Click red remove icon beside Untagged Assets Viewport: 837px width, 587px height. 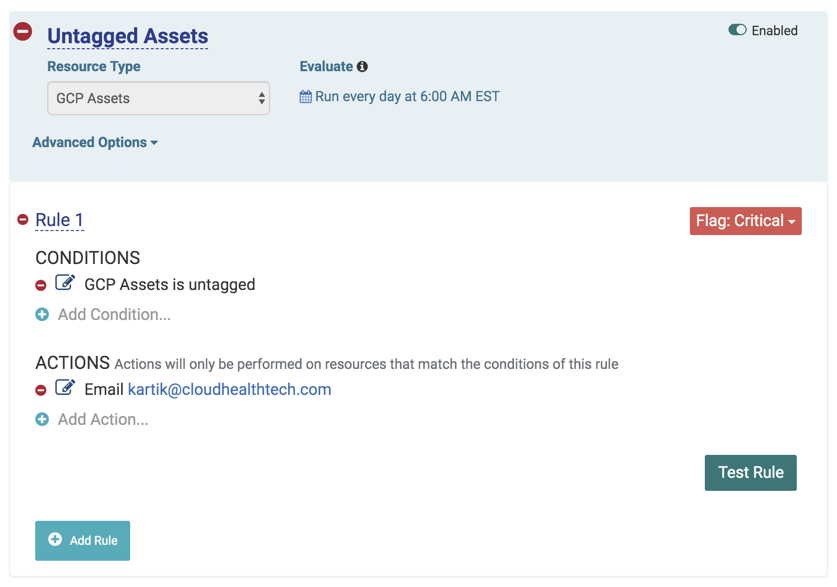(x=23, y=32)
